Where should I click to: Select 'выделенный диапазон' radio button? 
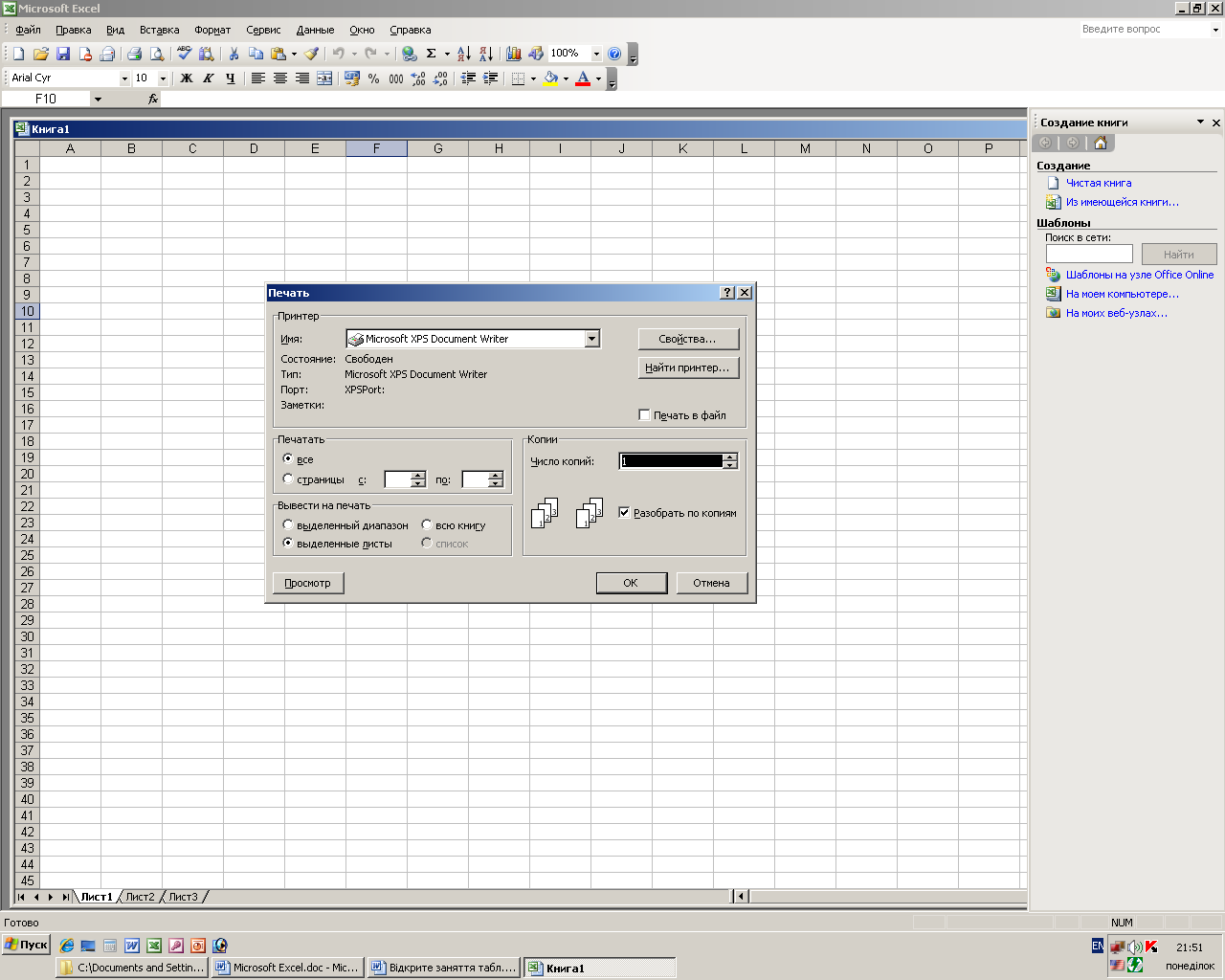pyautogui.click(x=288, y=524)
